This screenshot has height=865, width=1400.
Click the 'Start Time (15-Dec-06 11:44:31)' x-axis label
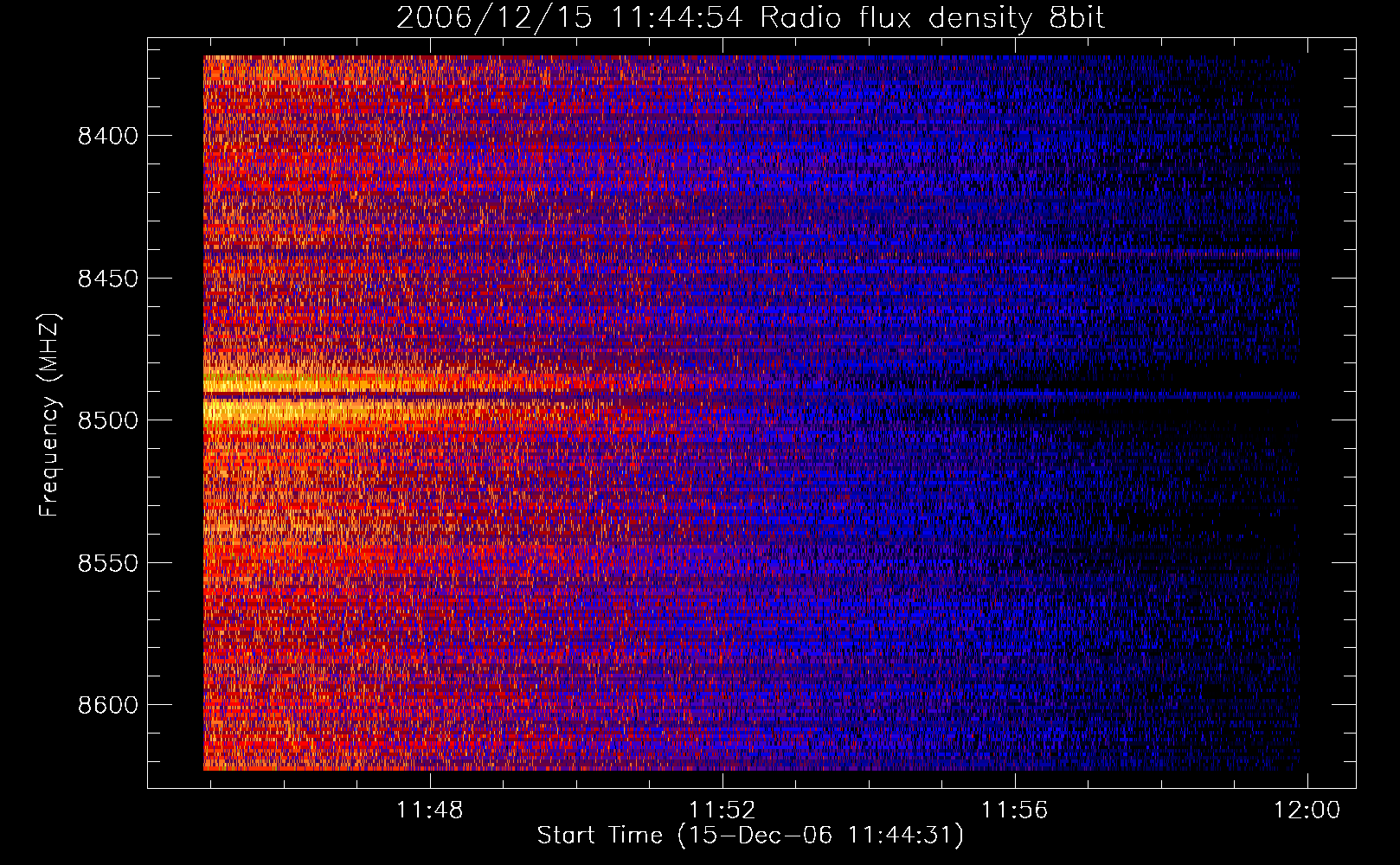point(750,836)
